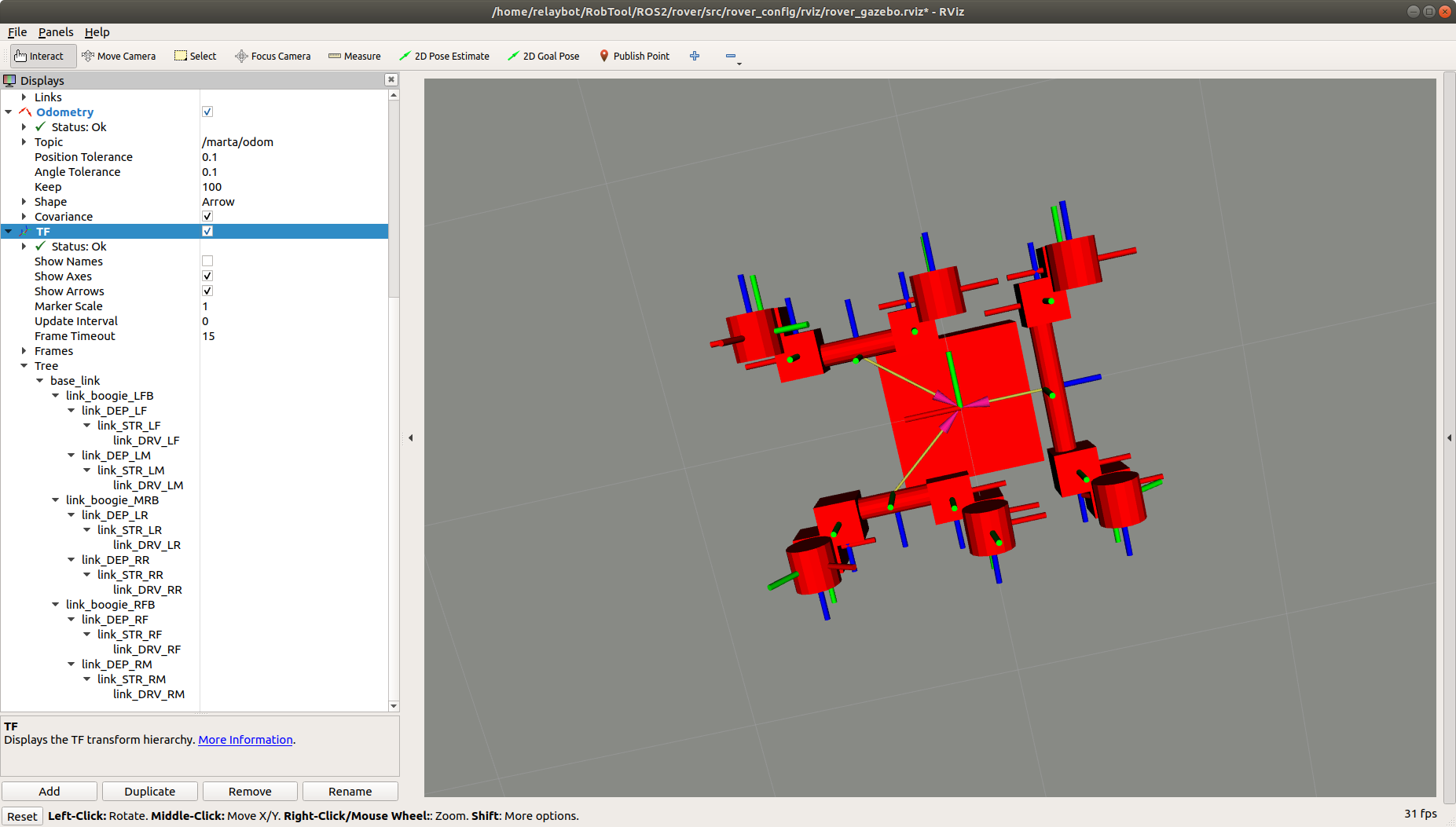
Task: Enable the Show Names checkbox
Action: 207,262
